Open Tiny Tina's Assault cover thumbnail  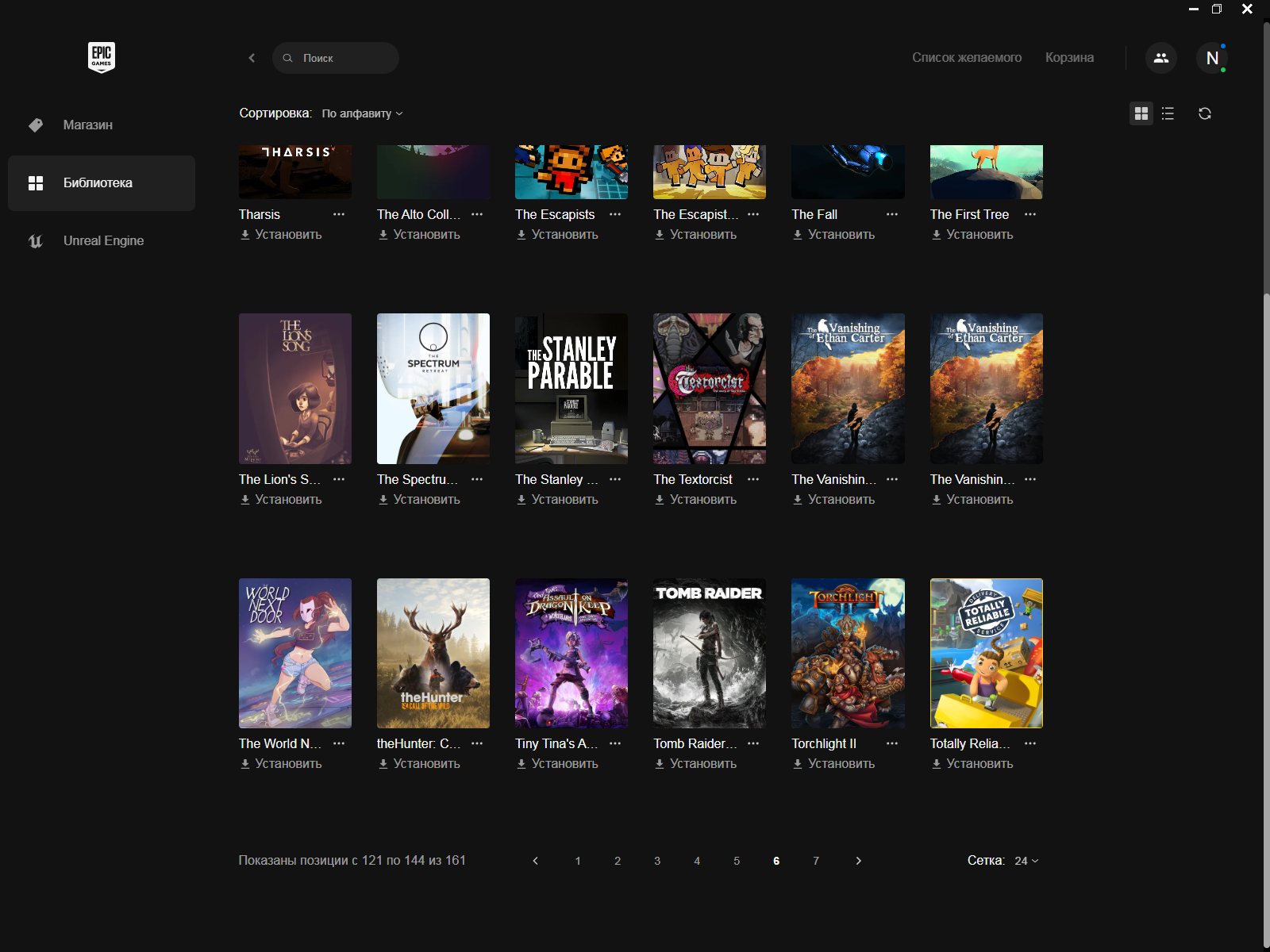point(571,653)
